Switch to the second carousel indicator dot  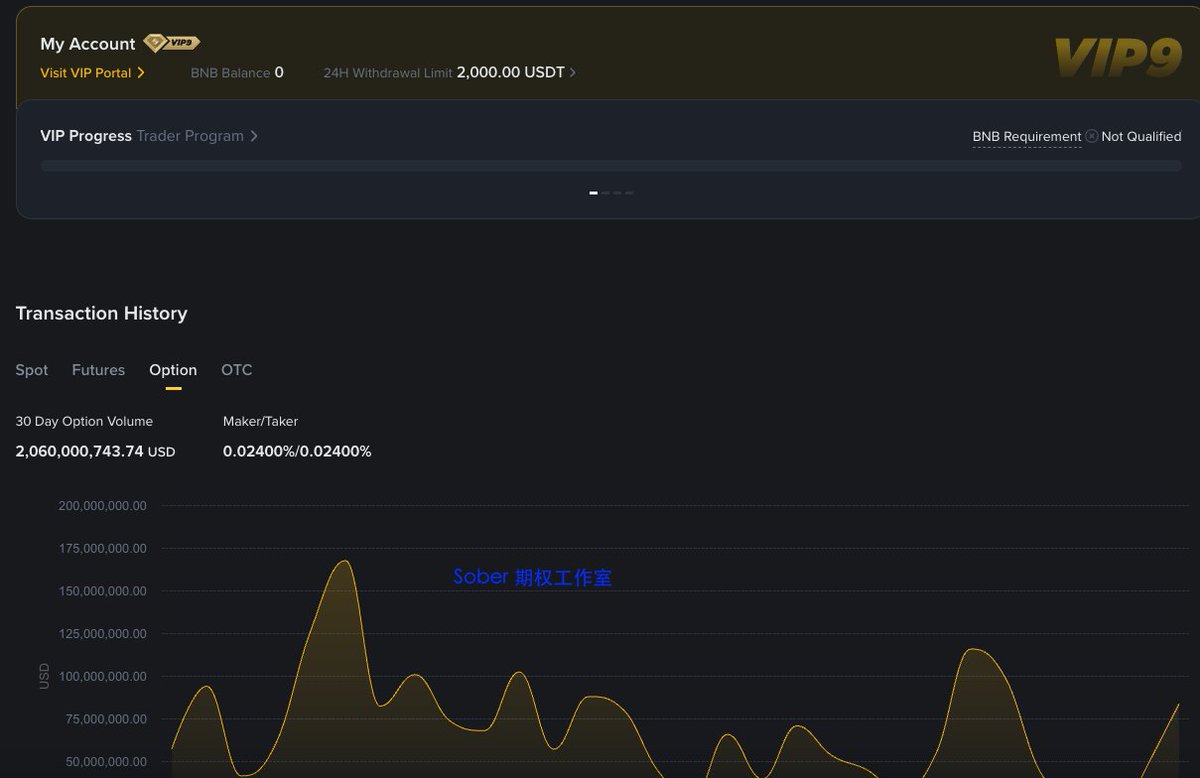[606, 192]
